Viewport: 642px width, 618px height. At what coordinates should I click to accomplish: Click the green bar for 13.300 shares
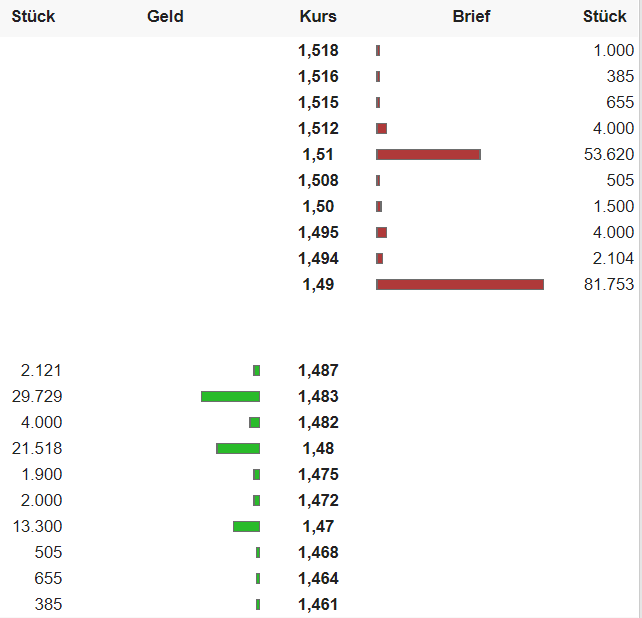pyautogui.click(x=246, y=526)
